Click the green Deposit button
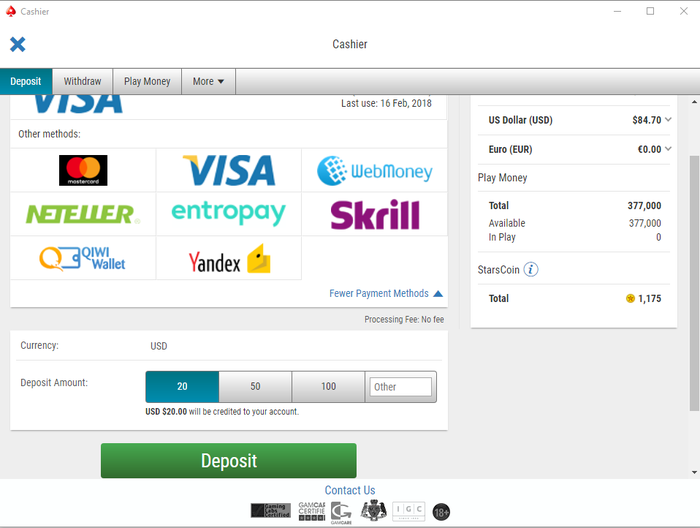The height and width of the screenshot is (528, 700). (229, 461)
